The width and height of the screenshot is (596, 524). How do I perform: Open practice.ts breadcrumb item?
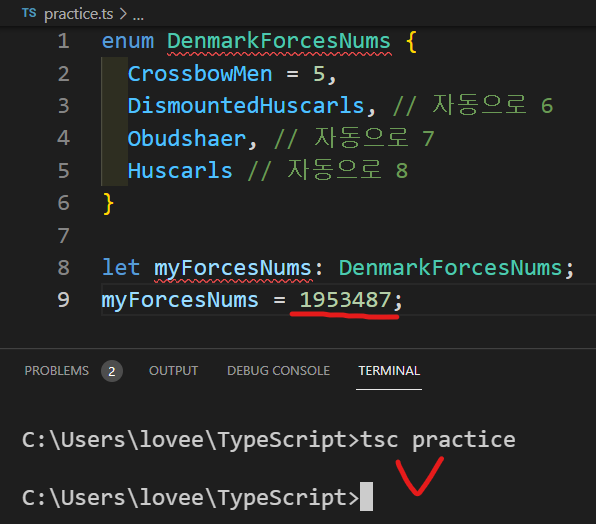[x=79, y=14]
